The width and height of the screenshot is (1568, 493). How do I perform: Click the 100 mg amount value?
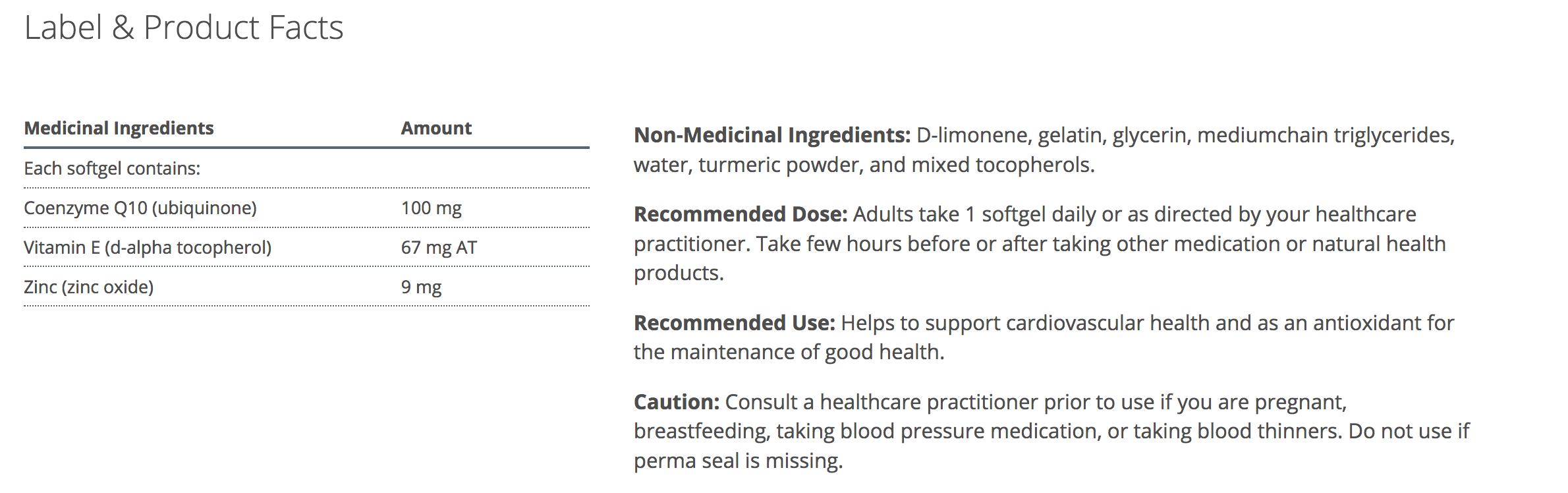coord(432,208)
